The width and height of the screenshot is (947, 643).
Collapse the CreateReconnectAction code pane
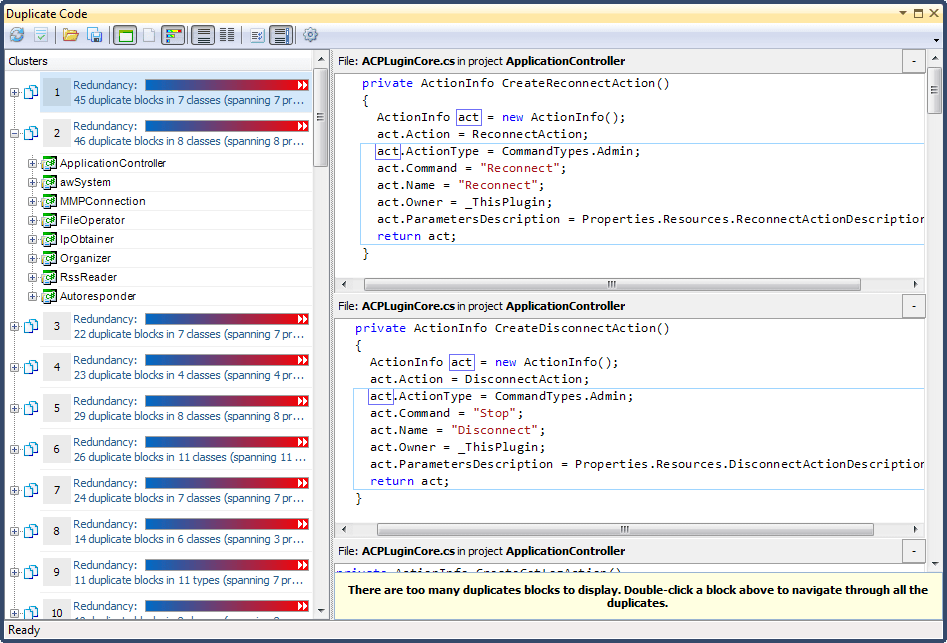(x=914, y=61)
